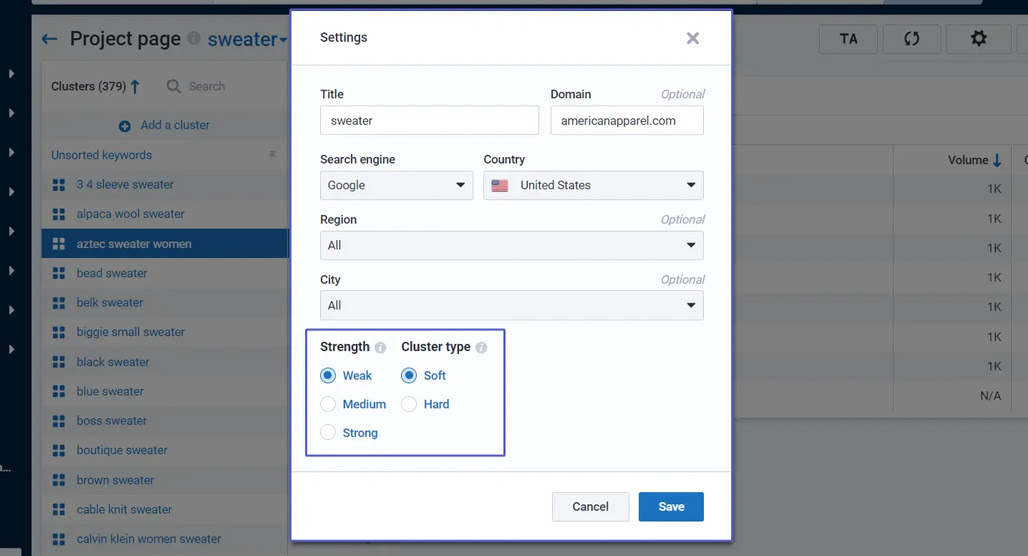Click the grid icon for calvin klein women sweater
1028x556 pixels.
coord(58,539)
